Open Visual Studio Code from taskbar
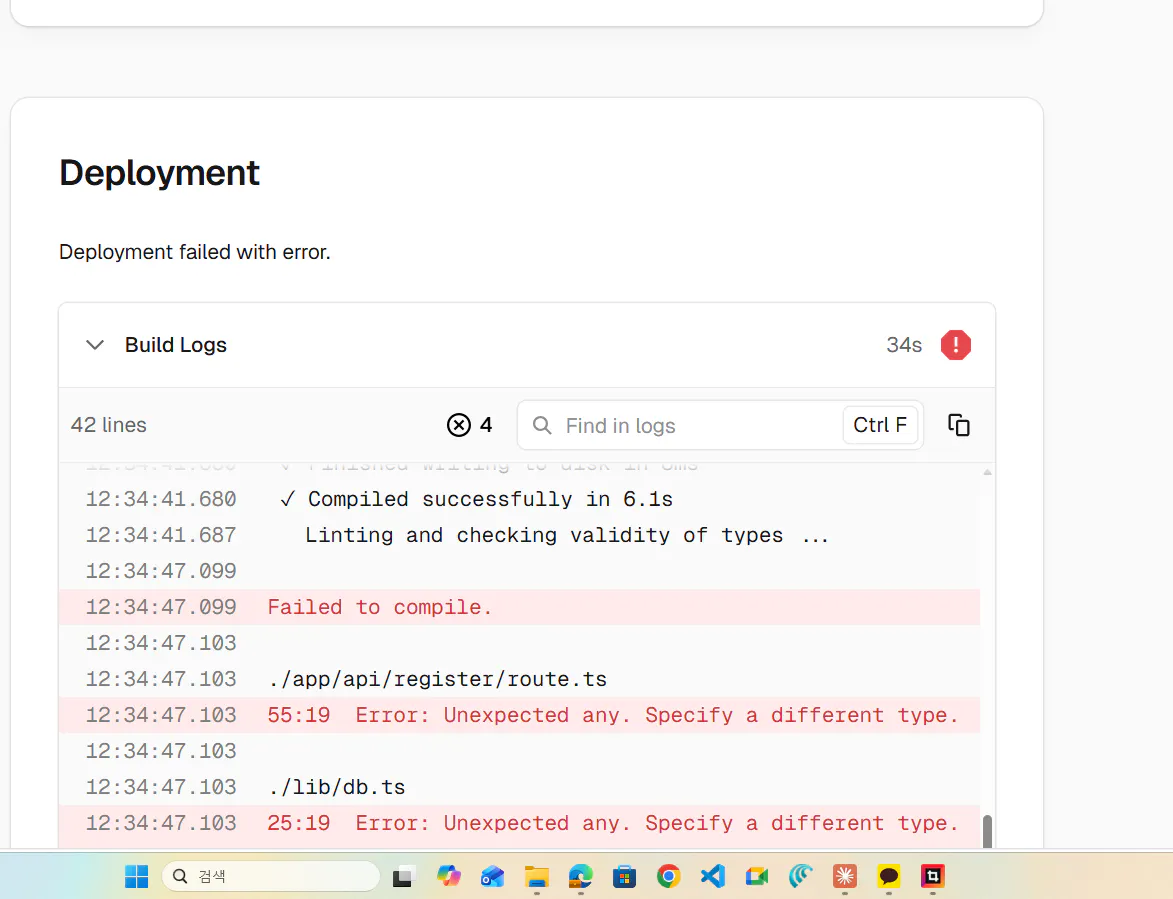 712,877
